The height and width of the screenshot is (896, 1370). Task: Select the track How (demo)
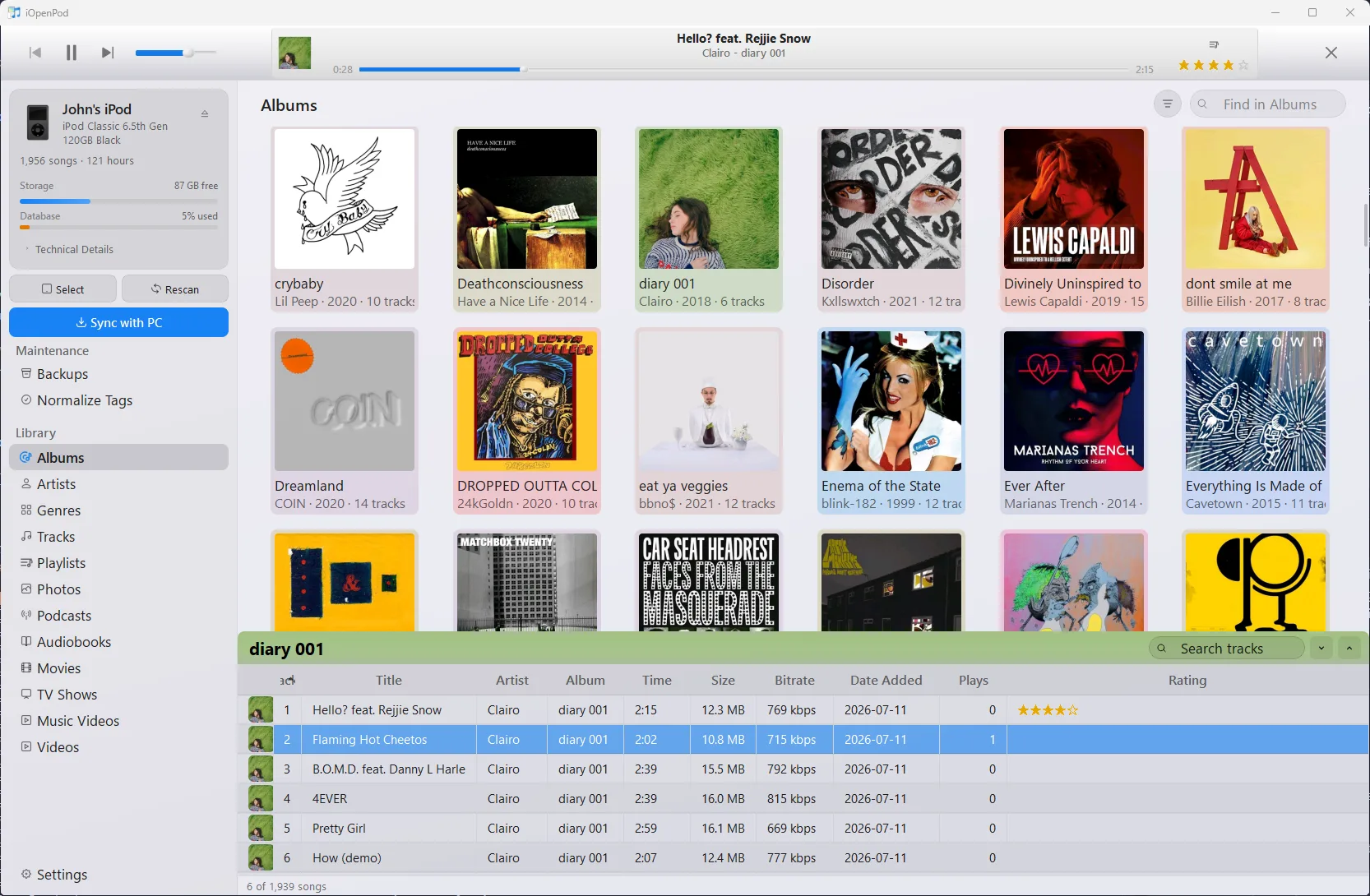[803, 858]
